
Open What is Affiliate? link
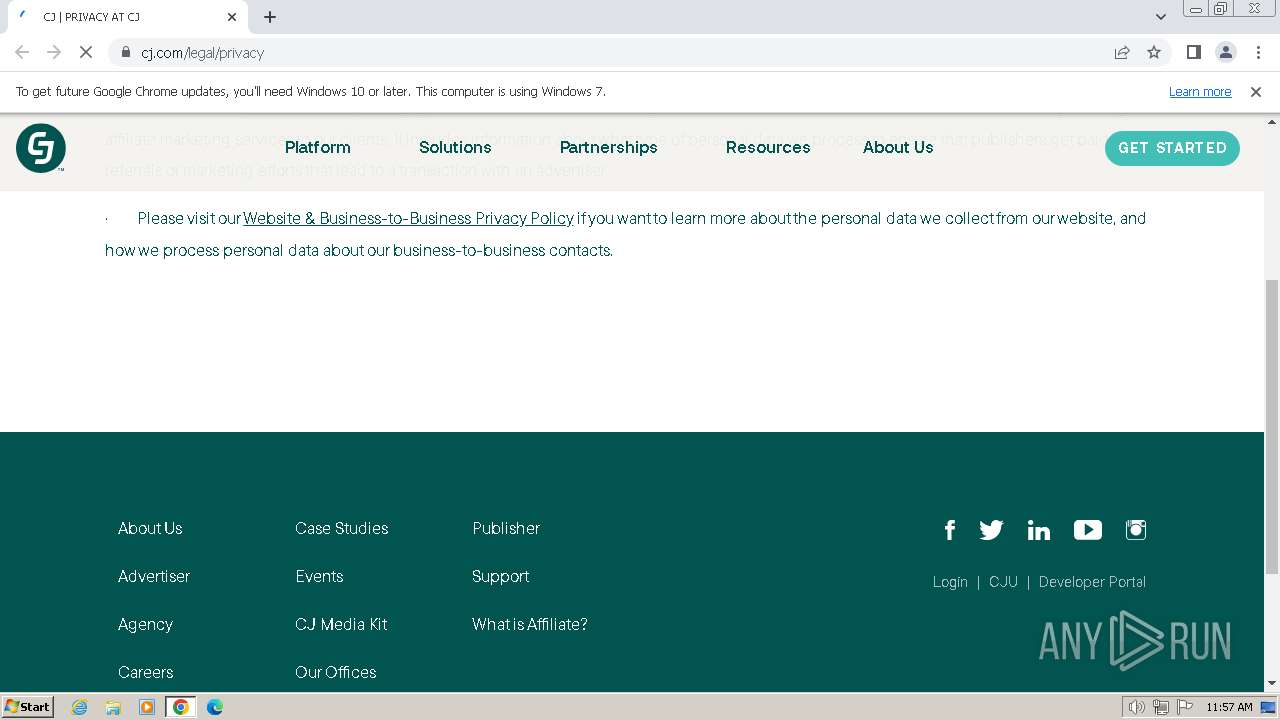[x=530, y=624]
